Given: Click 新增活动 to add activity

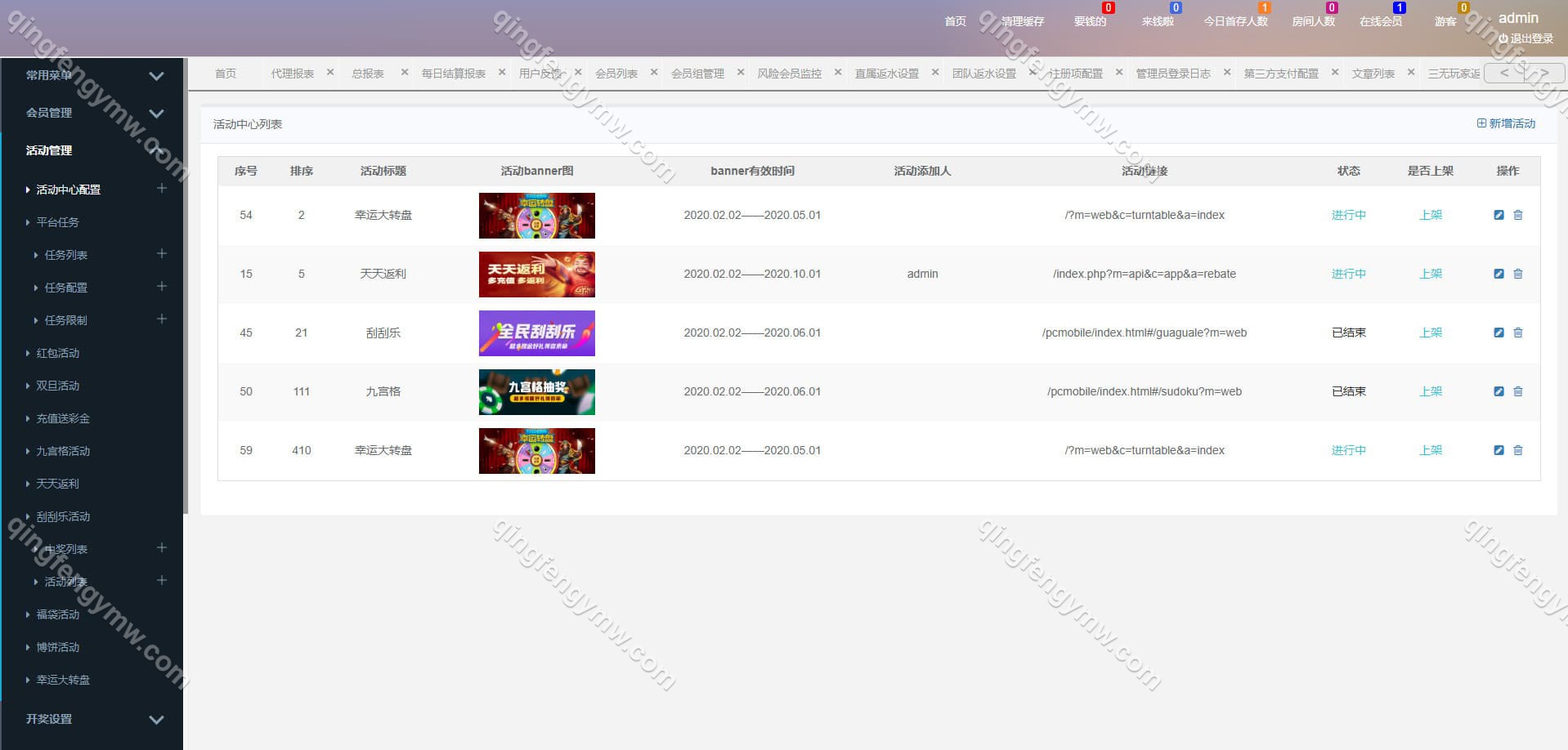Looking at the screenshot, I should [1506, 123].
